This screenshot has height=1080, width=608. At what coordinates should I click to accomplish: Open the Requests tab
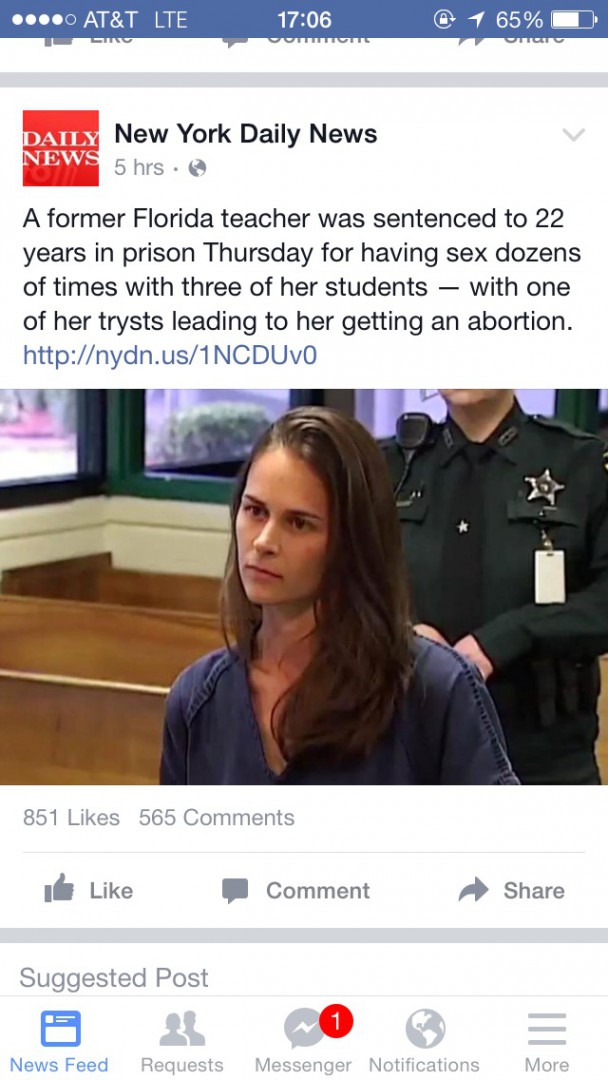[x=182, y=1041]
